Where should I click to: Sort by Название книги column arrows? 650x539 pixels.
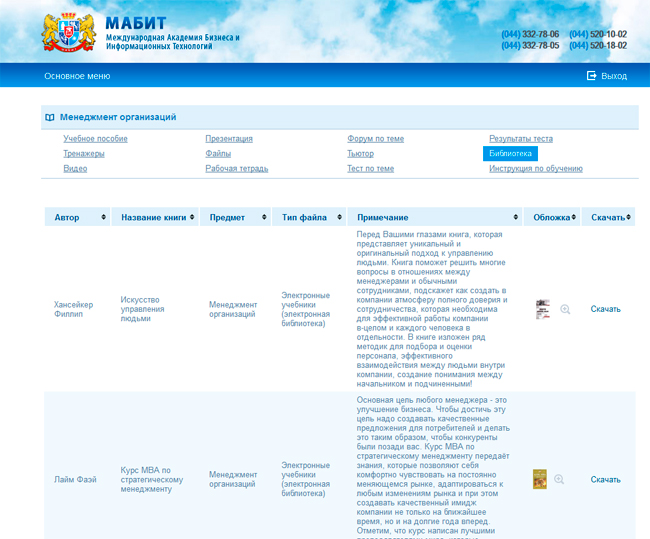coord(195,217)
